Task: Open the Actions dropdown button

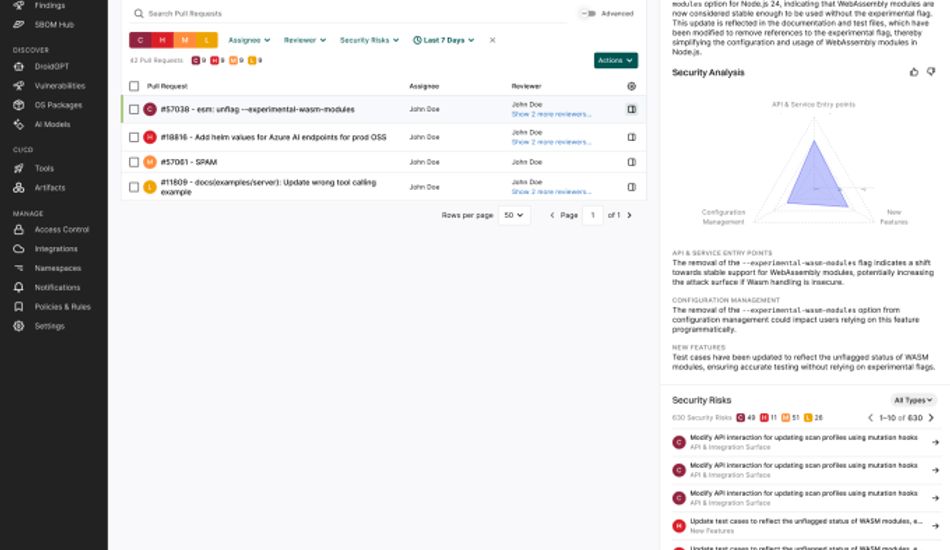Action: 616,60
